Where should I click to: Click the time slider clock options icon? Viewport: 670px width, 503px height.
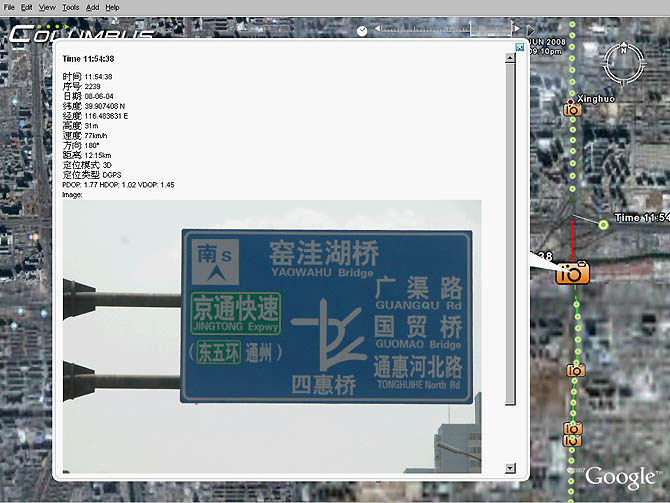tap(362, 31)
